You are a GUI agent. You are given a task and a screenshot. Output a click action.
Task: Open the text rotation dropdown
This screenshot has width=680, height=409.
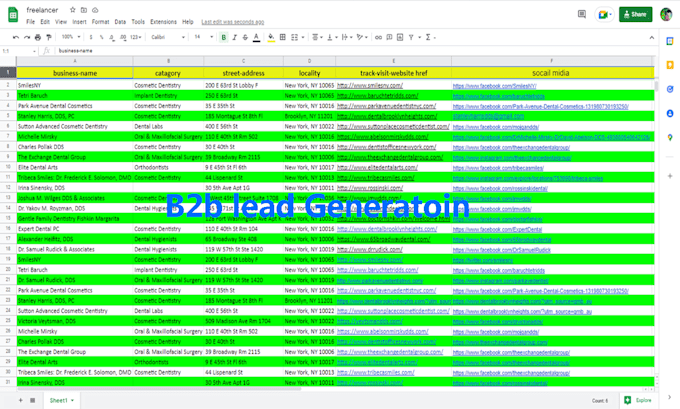click(362, 37)
